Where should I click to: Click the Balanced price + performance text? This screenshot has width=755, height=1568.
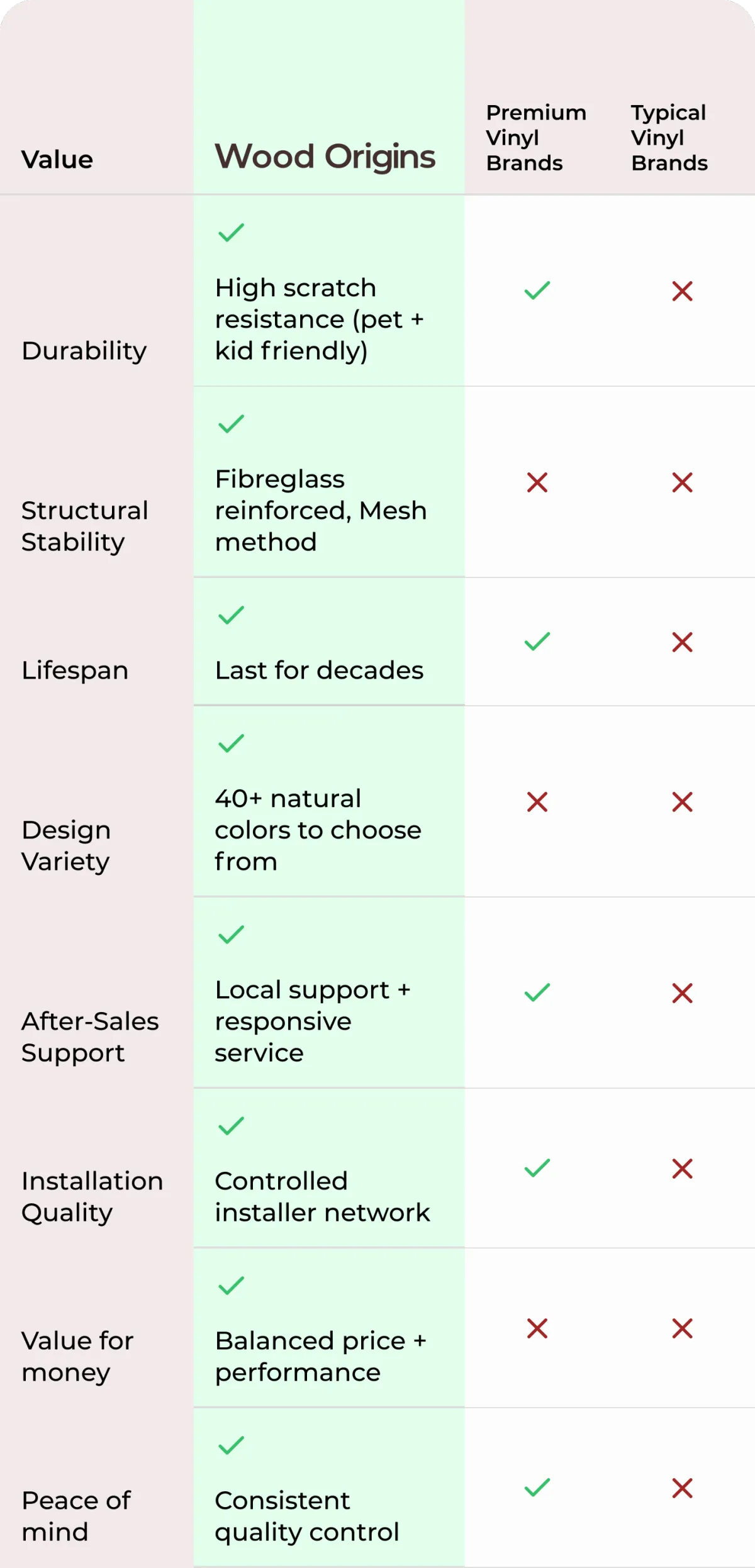[321, 1357]
